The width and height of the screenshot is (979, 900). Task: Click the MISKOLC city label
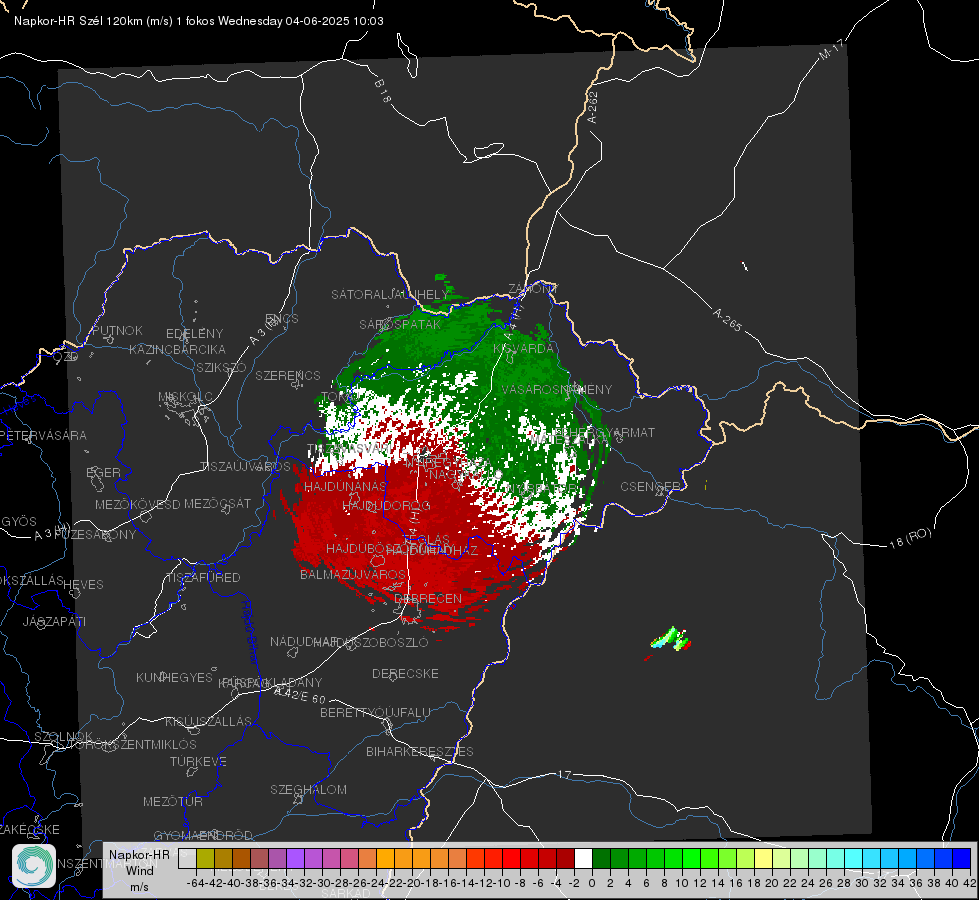coord(185,397)
